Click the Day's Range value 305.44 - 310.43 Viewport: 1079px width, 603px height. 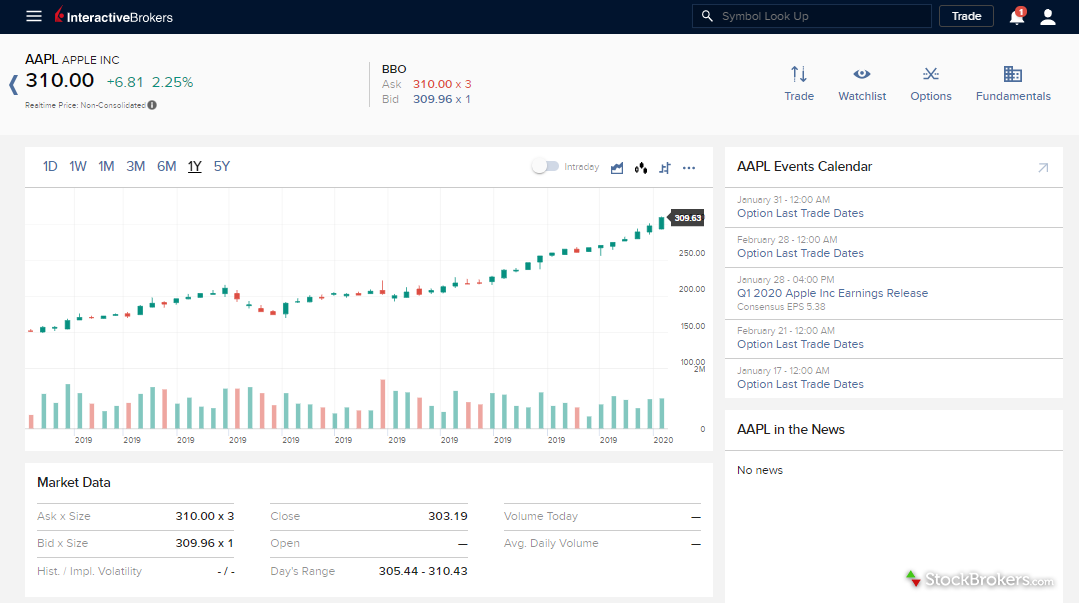[423, 571]
